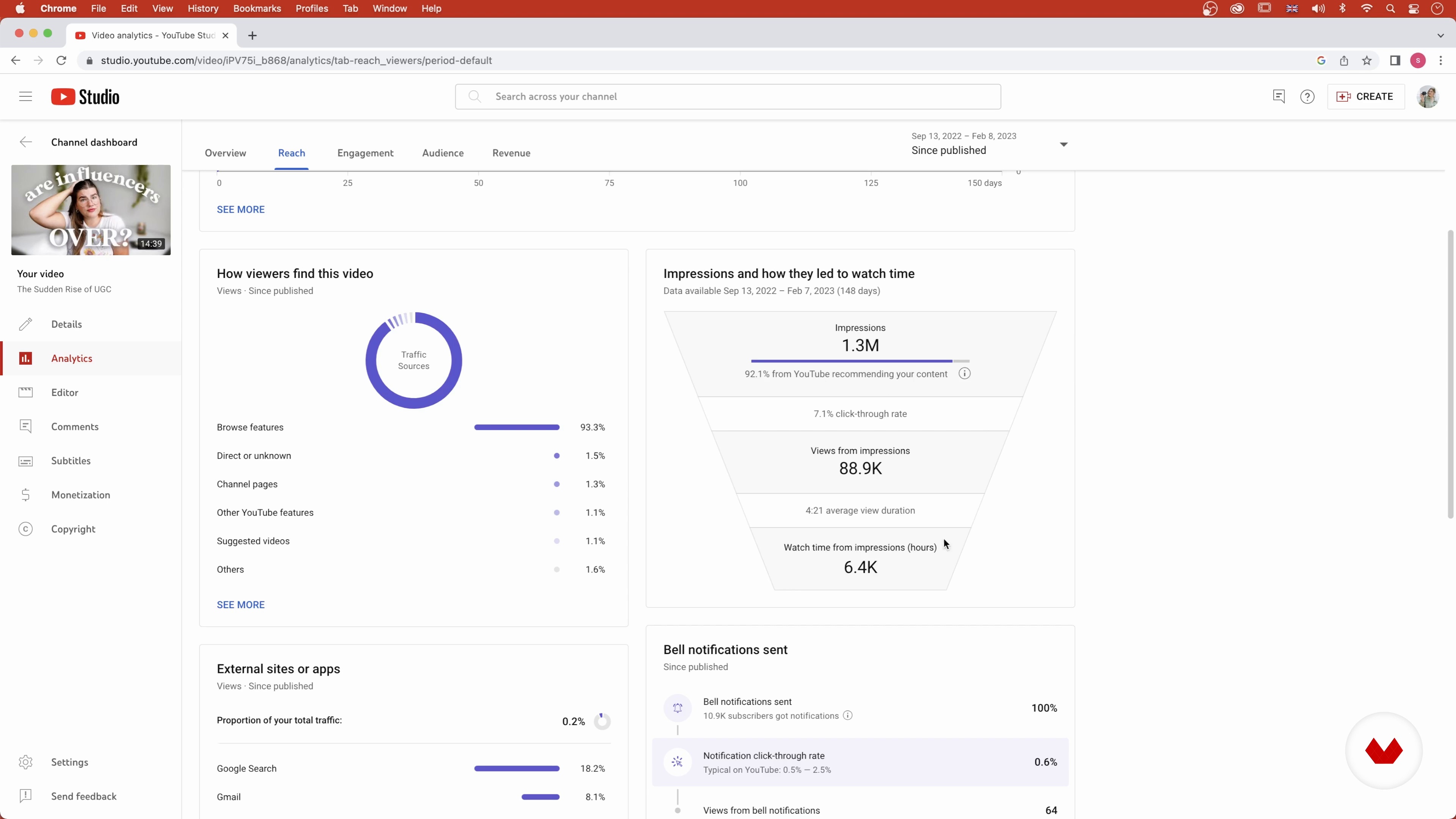Viewport: 1456px width, 819px height.
Task: Click the round donut icon beside 0.2%
Action: pos(602,721)
